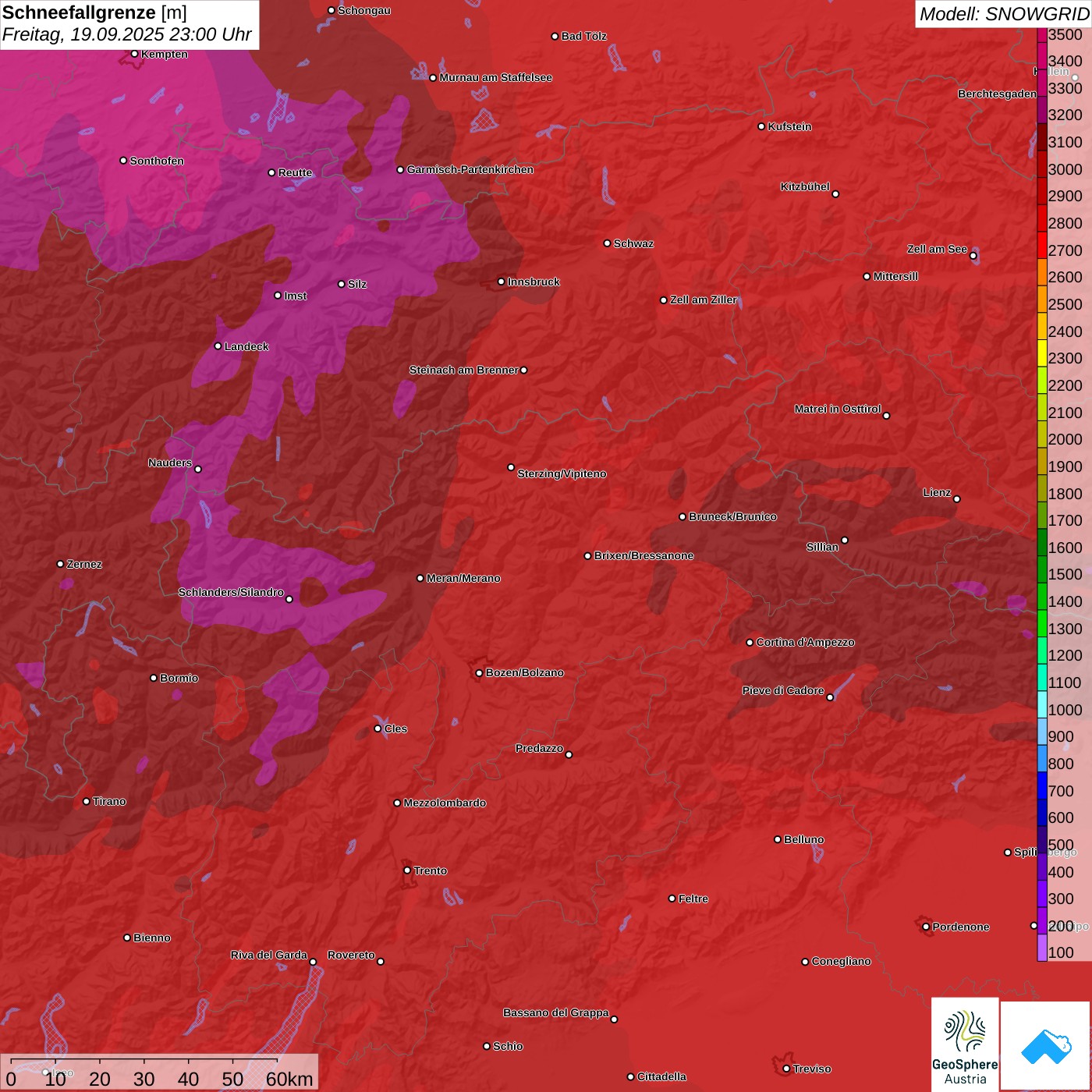Select the 300 m purple legend color
The height and width of the screenshot is (1092, 1092).
pyautogui.click(x=1042, y=894)
